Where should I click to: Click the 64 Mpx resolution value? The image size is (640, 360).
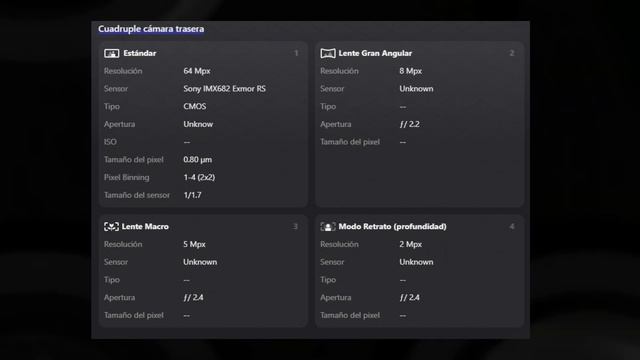tap(197, 71)
